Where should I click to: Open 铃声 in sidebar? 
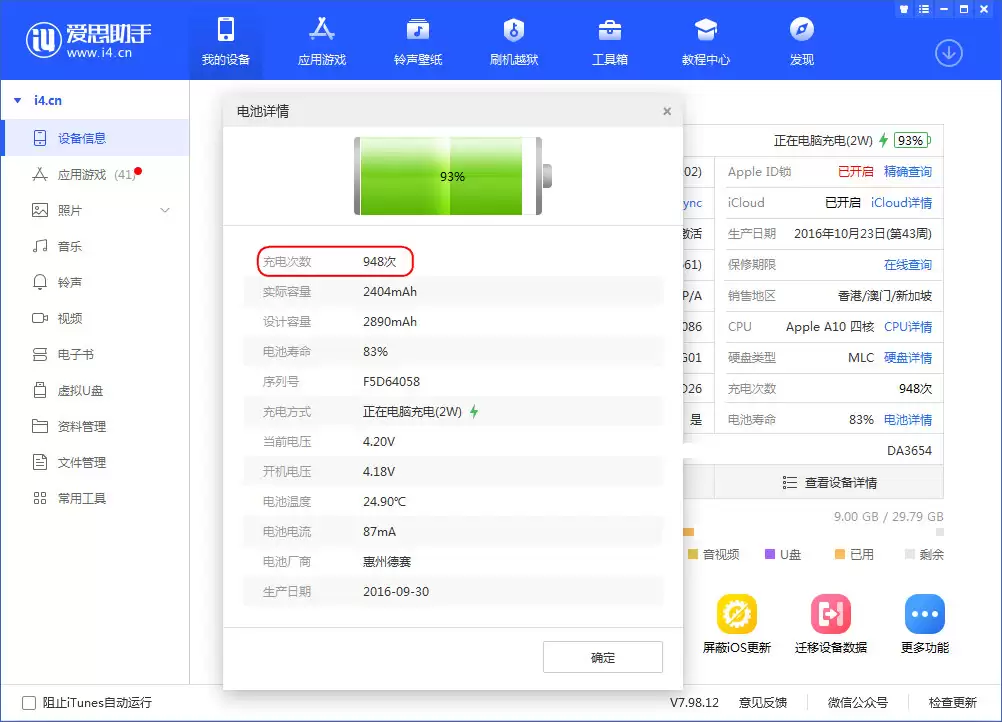(96, 282)
